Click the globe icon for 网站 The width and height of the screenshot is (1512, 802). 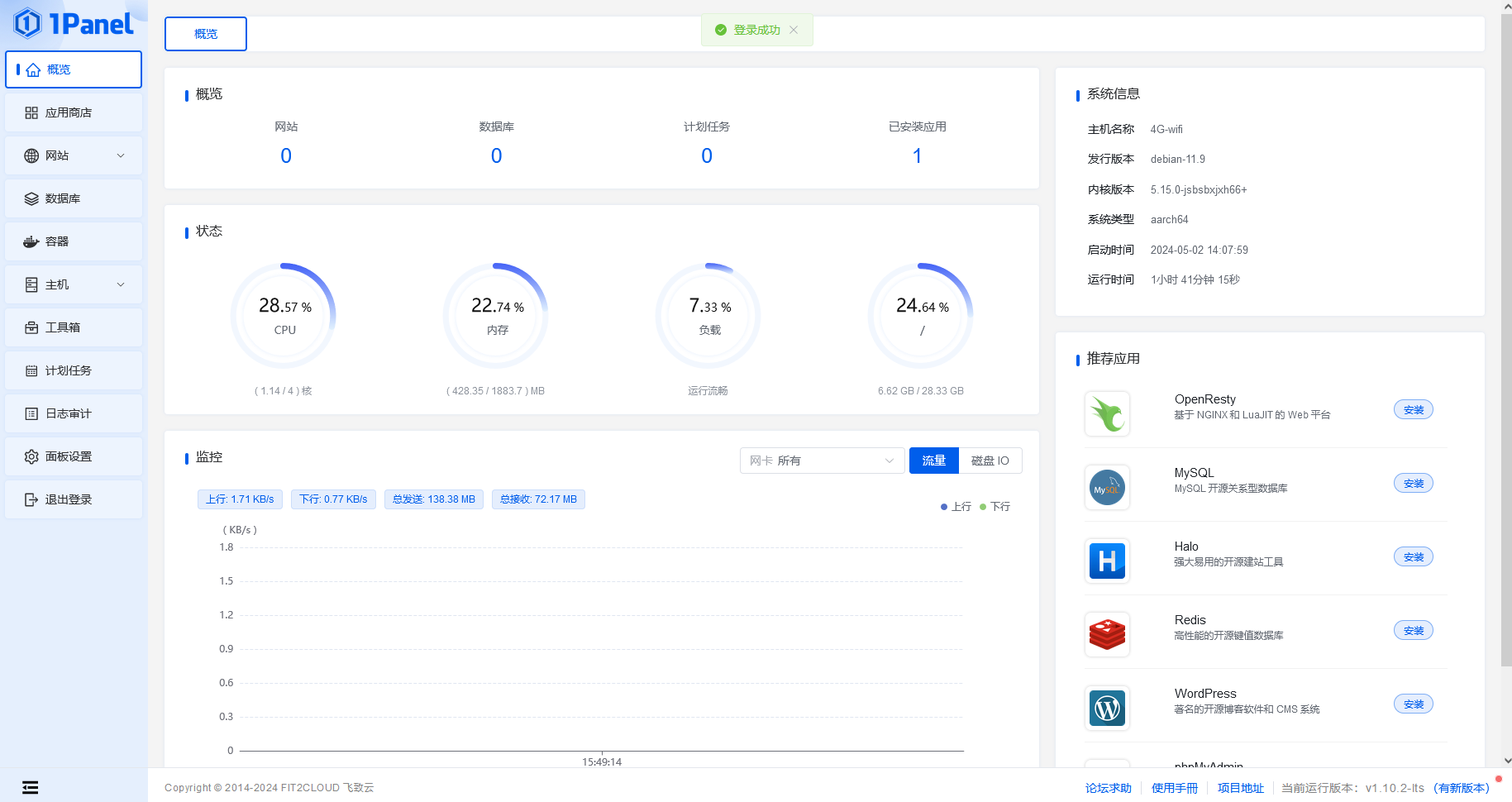[31, 156]
